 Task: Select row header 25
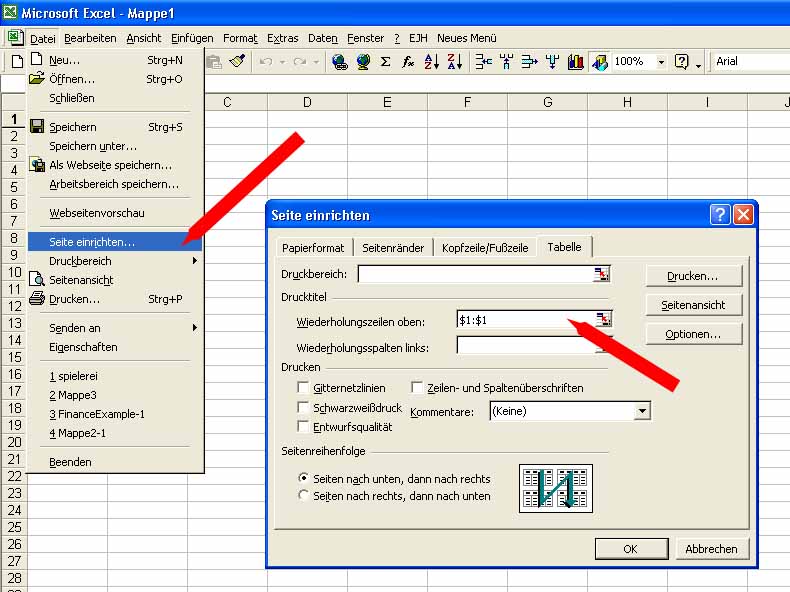tap(14, 527)
